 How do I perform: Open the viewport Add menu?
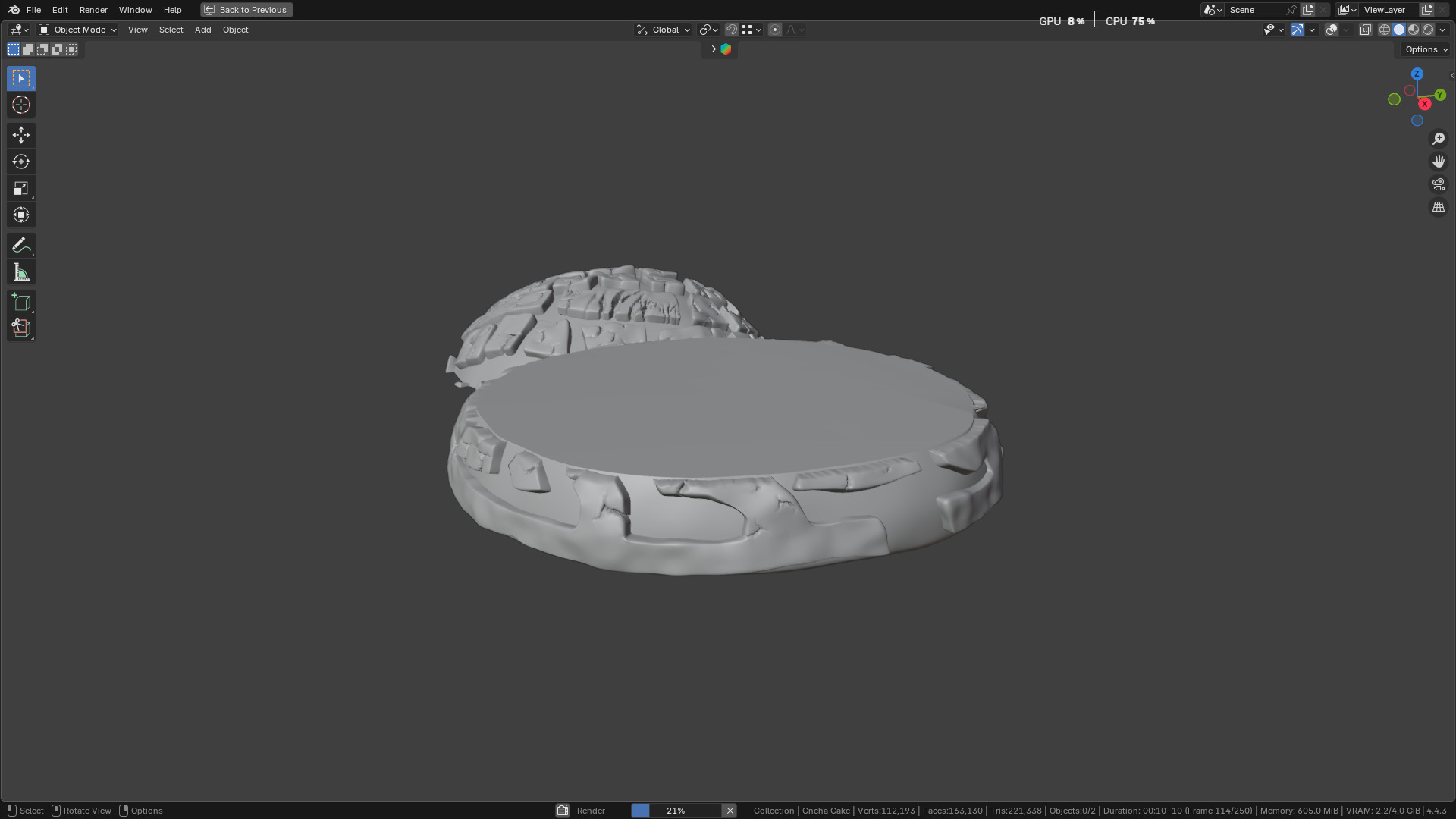[x=202, y=30]
